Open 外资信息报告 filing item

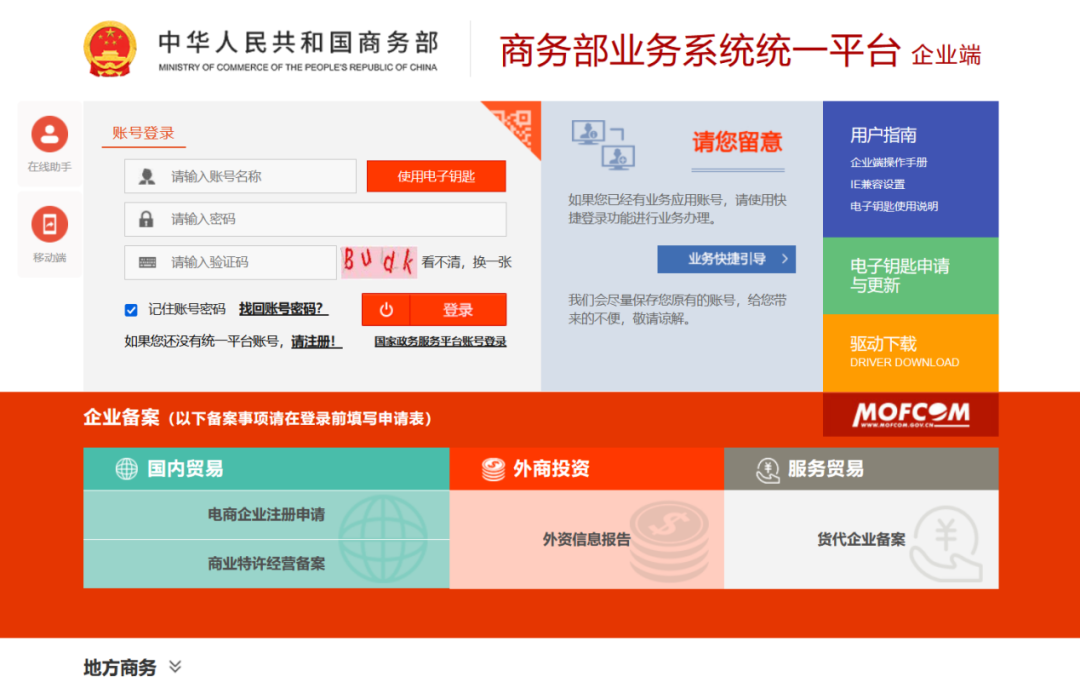(x=587, y=539)
